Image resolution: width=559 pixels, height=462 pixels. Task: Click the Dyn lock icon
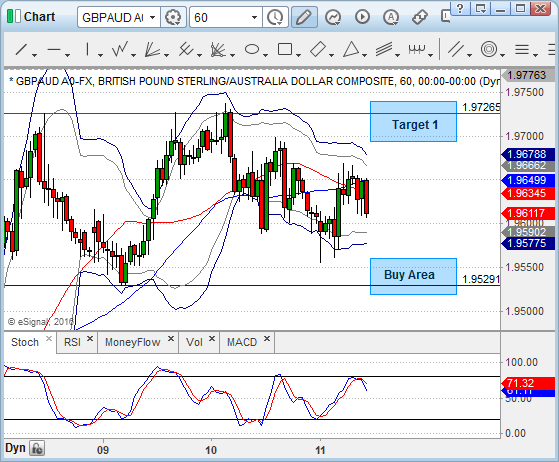[x=37, y=448]
